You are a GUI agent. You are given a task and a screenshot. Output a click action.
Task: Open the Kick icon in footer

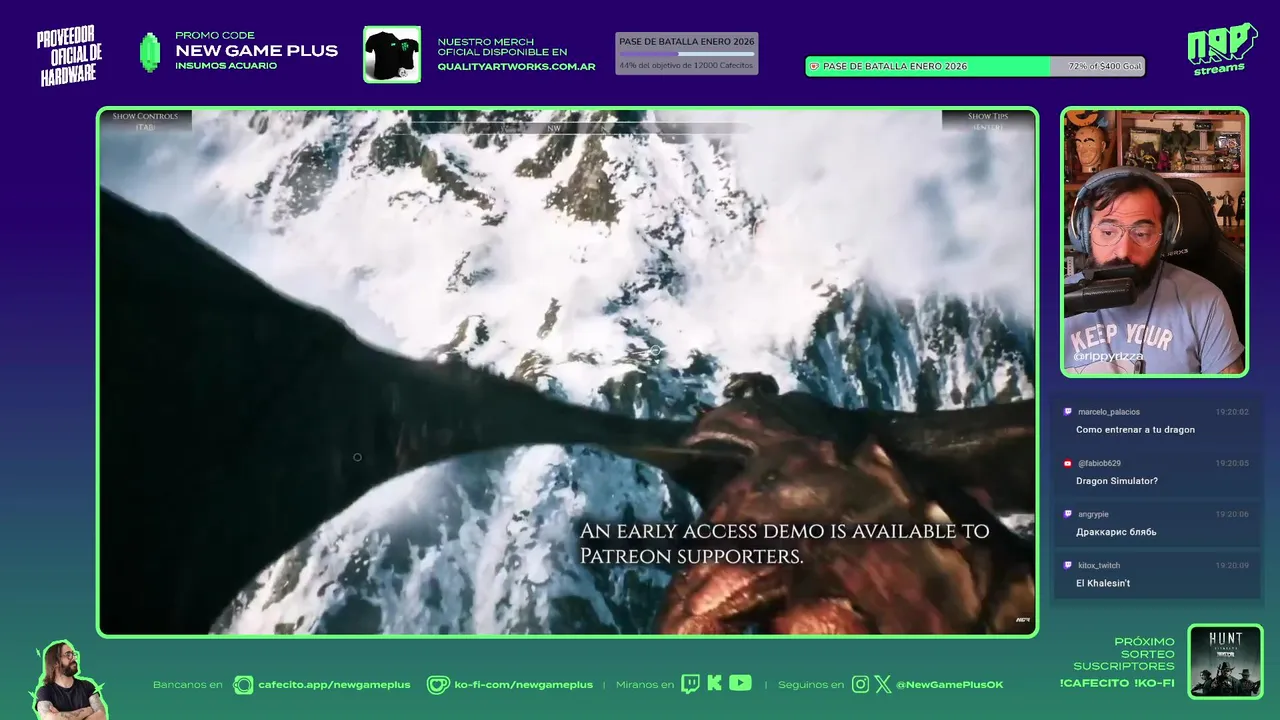(x=714, y=684)
